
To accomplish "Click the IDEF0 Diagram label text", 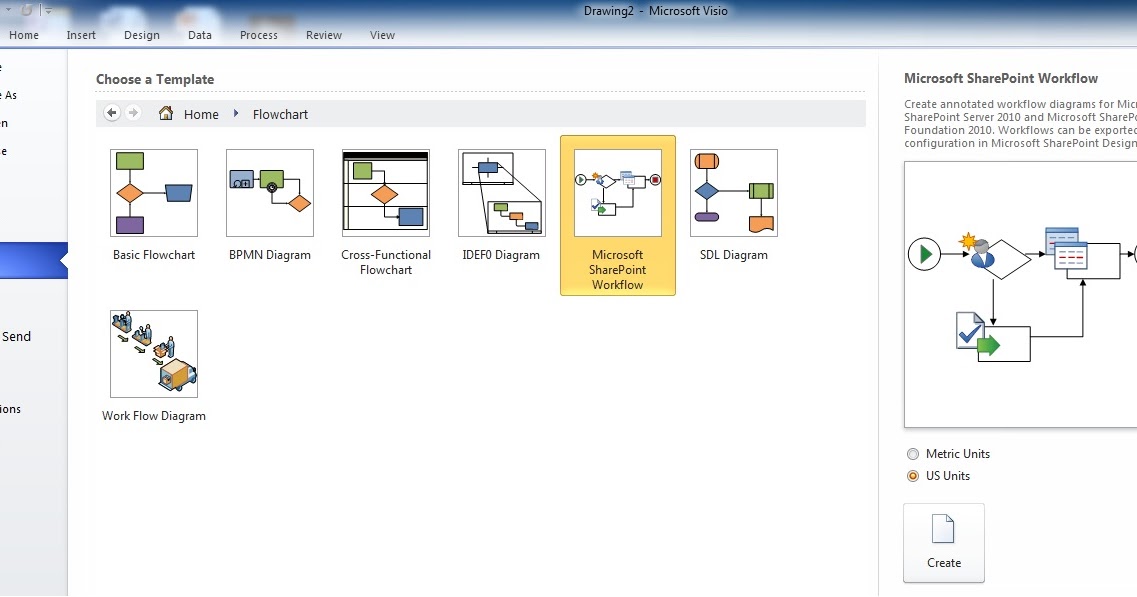I will coord(501,255).
